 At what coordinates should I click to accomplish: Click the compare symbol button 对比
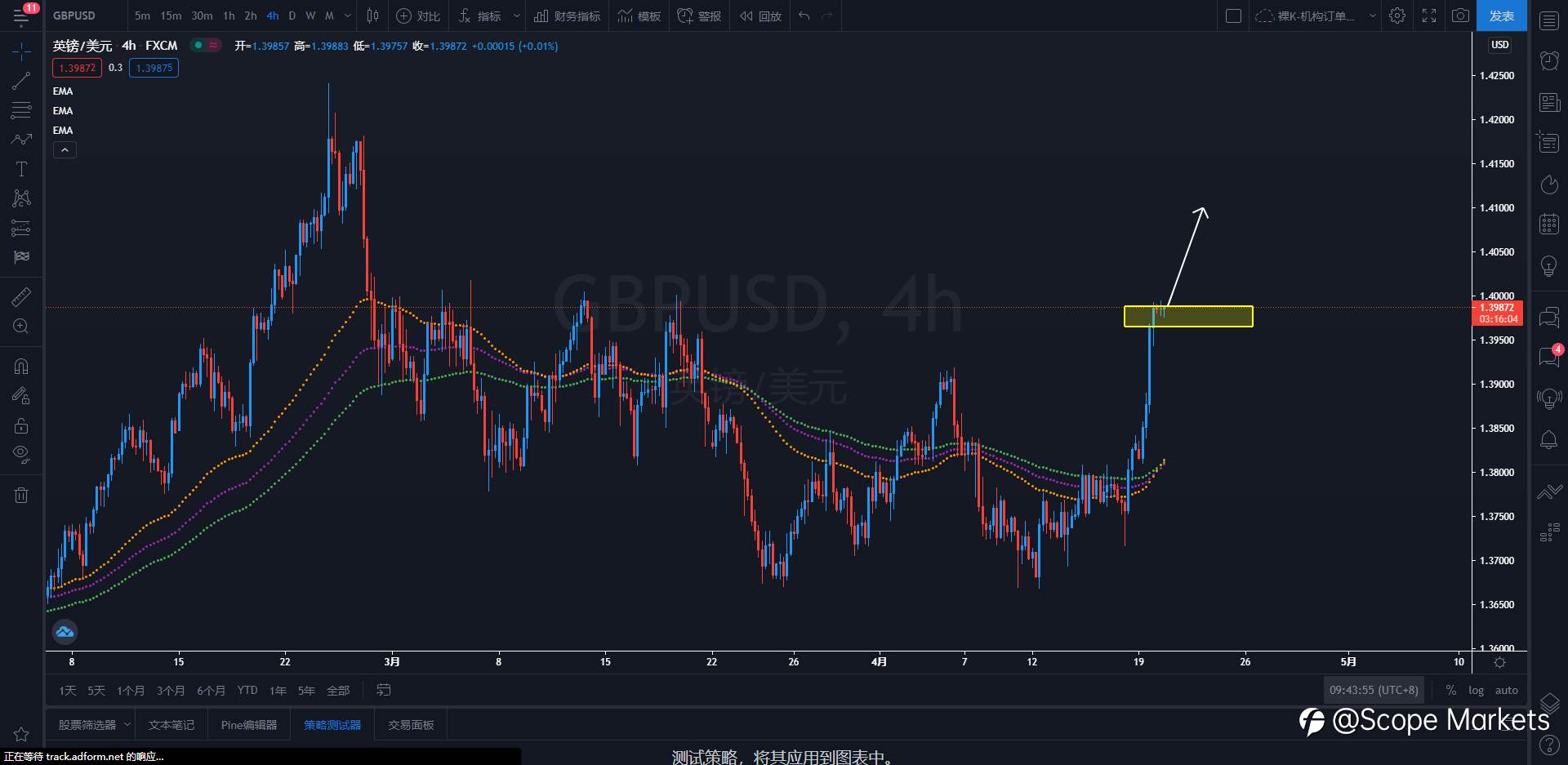click(418, 16)
